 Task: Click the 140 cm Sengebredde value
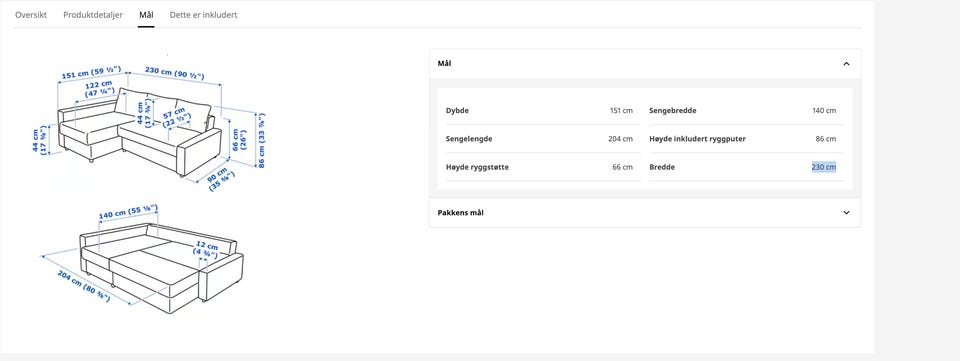click(x=824, y=111)
